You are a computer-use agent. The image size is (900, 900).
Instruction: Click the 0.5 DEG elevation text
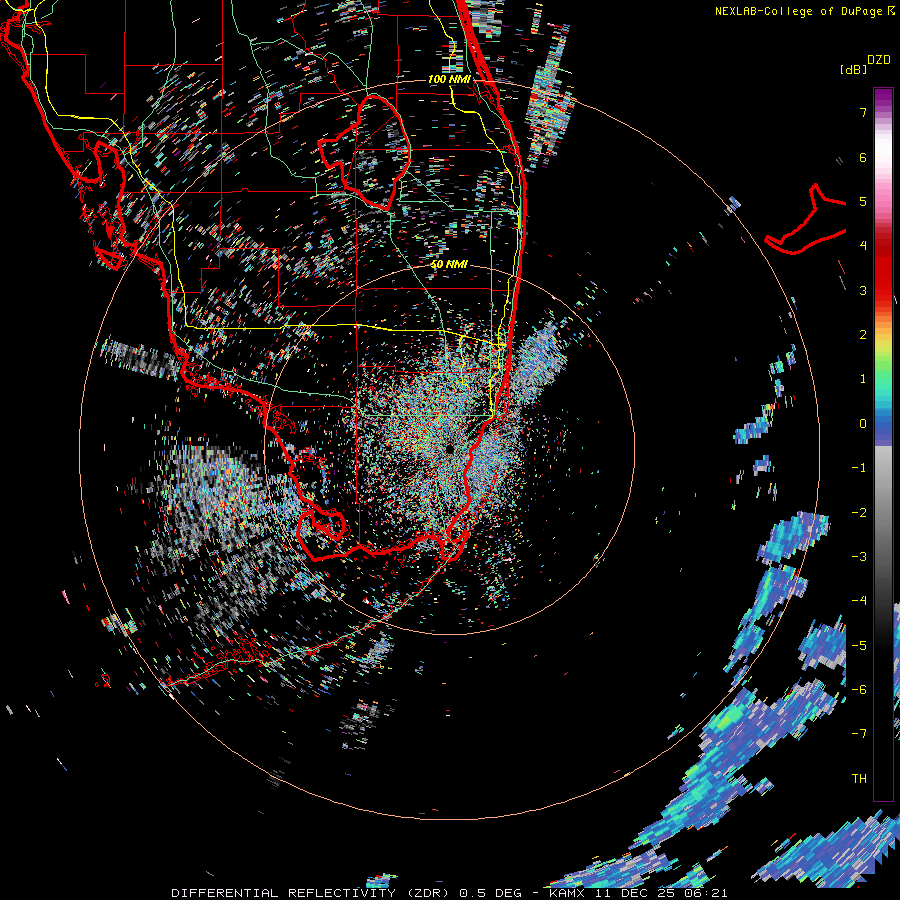[x=490, y=893]
